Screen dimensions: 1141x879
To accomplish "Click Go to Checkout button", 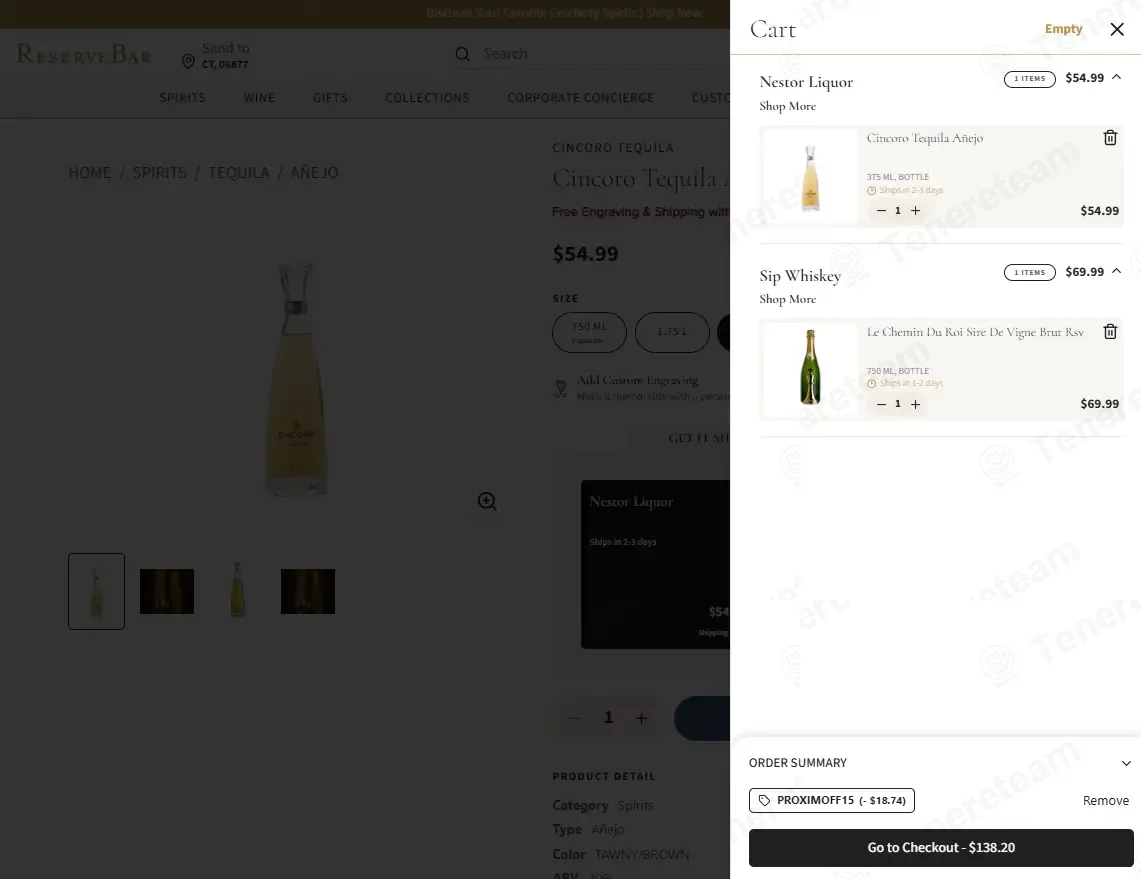I will (x=941, y=848).
